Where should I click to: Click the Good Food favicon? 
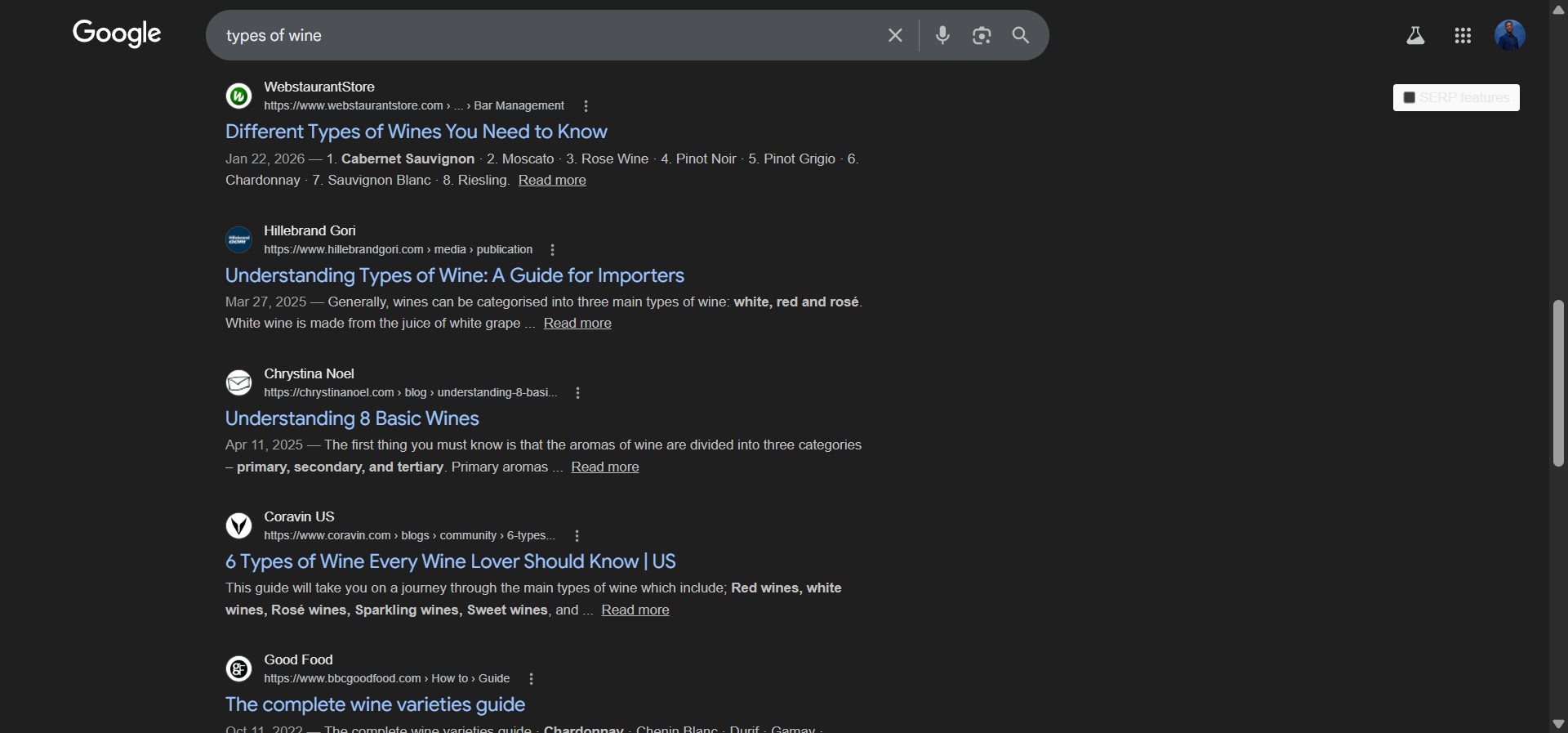pyautogui.click(x=238, y=668)
